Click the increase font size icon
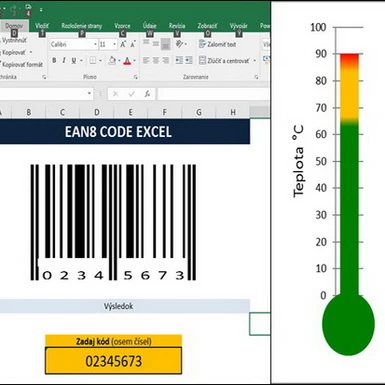Screen dimensions: 385x385 pos(123,44)
